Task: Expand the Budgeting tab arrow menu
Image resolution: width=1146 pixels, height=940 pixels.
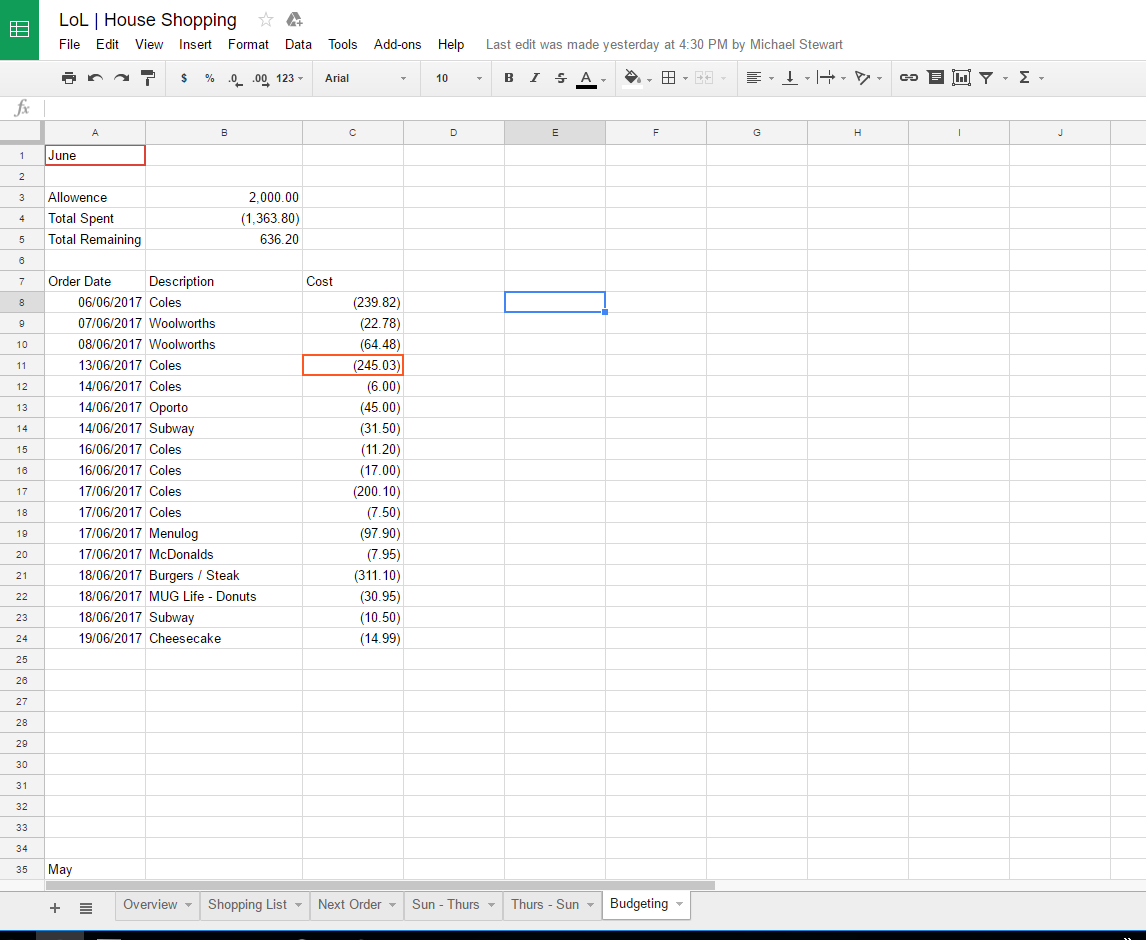Action: tap(680, 904)
